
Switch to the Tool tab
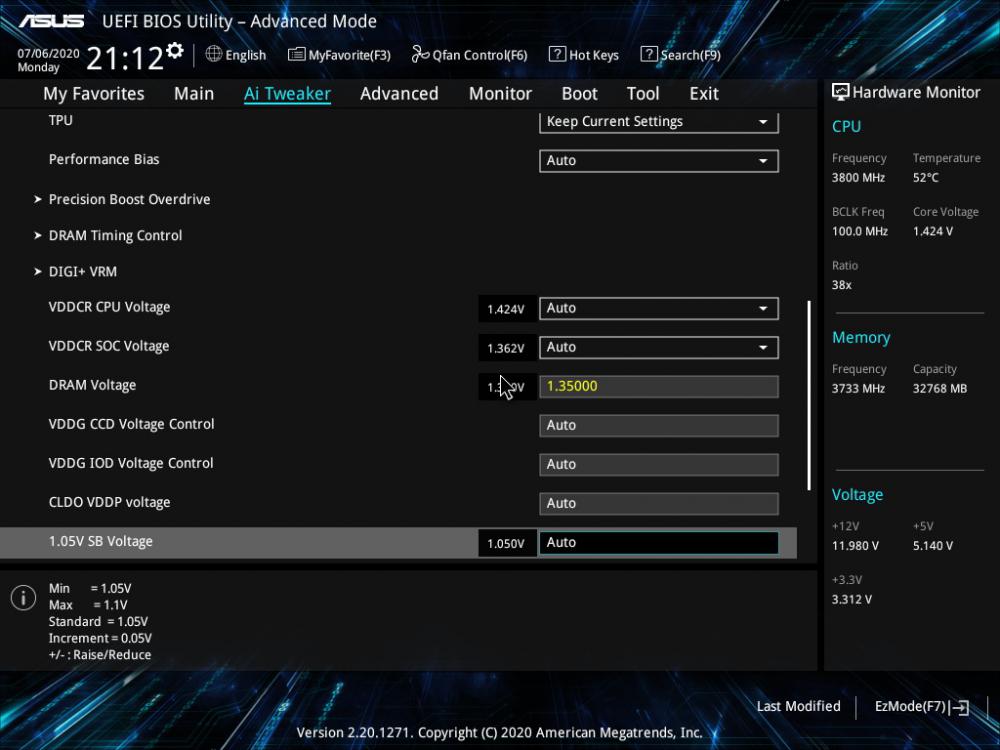tap(643, 94)
